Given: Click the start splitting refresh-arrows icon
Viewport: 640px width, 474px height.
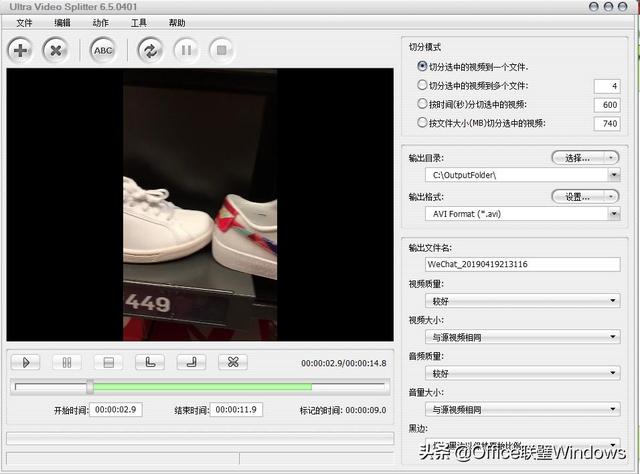Looking at the screenshot, I should (x=150, y=49).
